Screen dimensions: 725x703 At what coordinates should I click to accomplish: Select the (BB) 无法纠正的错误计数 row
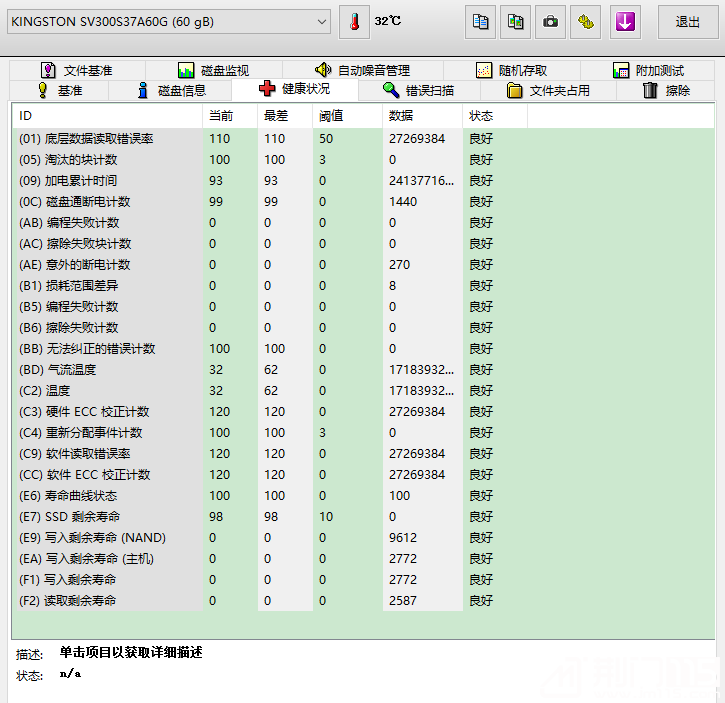click(363, 349)
